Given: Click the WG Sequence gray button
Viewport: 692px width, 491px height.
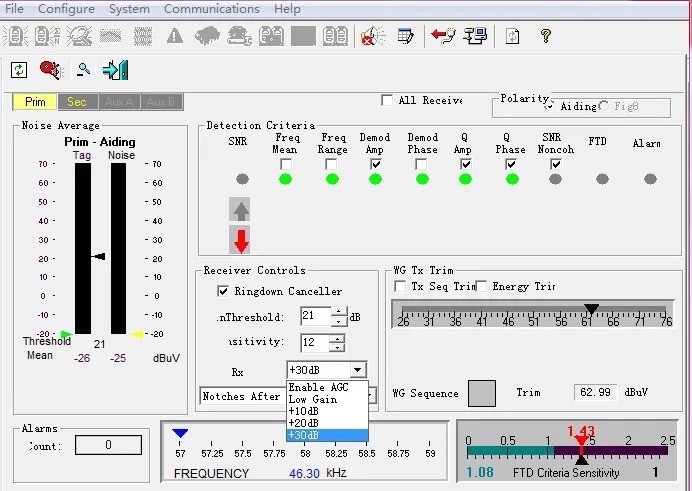Looking at the screenshot, I should tap(482, 393).
